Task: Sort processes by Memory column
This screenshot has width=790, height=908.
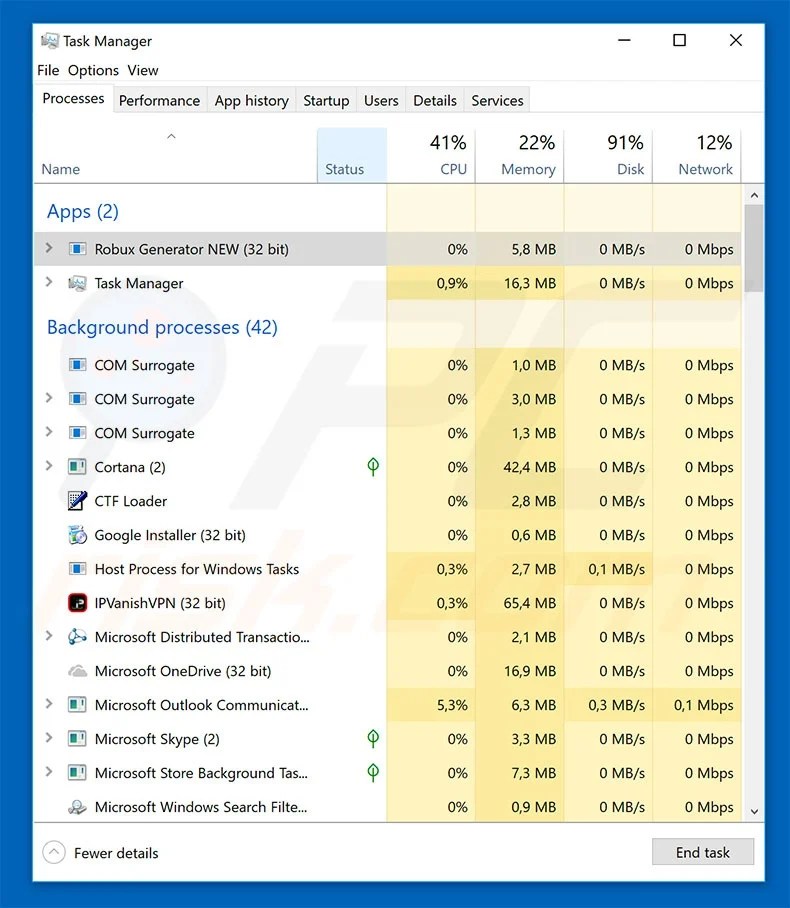Action: (x=520, y=156)
